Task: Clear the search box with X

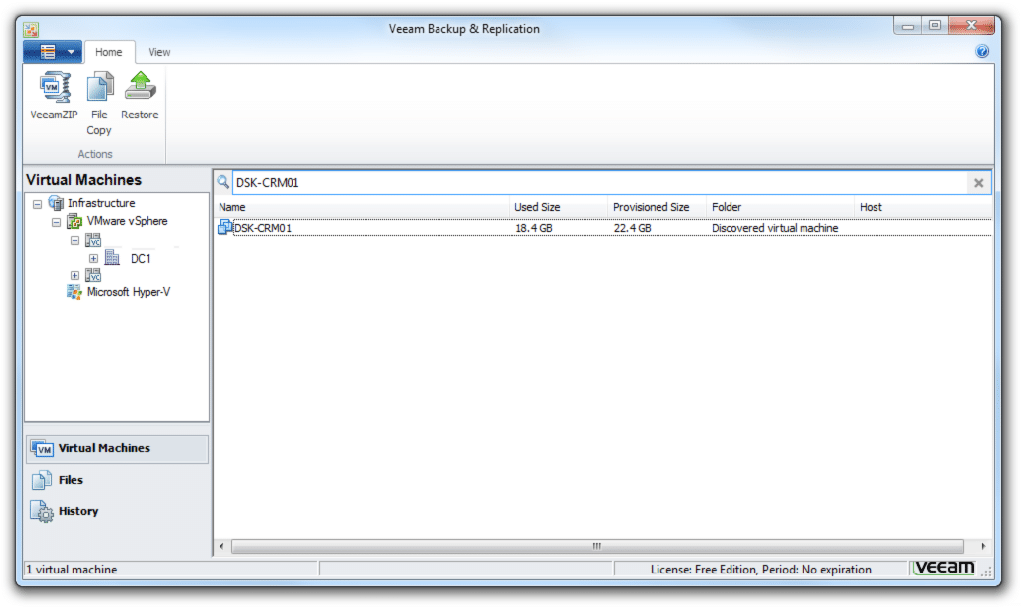Action: tap(978, 183)
